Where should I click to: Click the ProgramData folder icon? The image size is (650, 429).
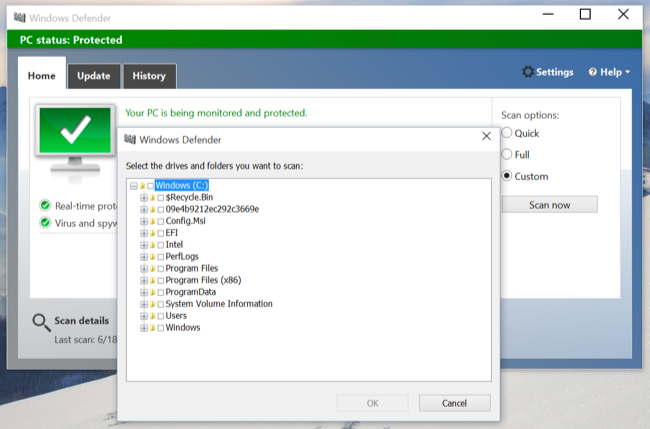point(152,292)
